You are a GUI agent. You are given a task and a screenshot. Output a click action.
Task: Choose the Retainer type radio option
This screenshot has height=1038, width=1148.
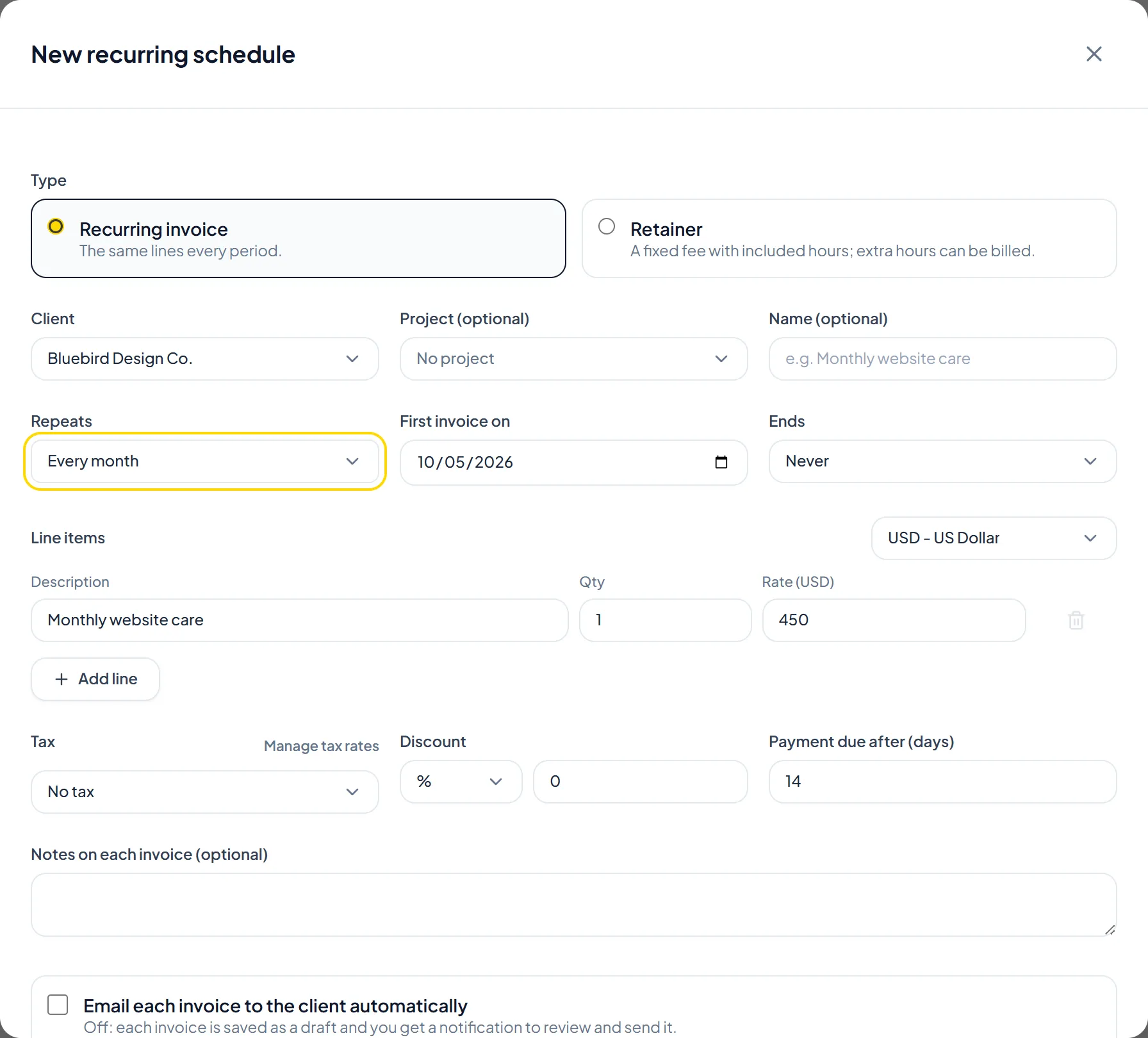[606, 226]
